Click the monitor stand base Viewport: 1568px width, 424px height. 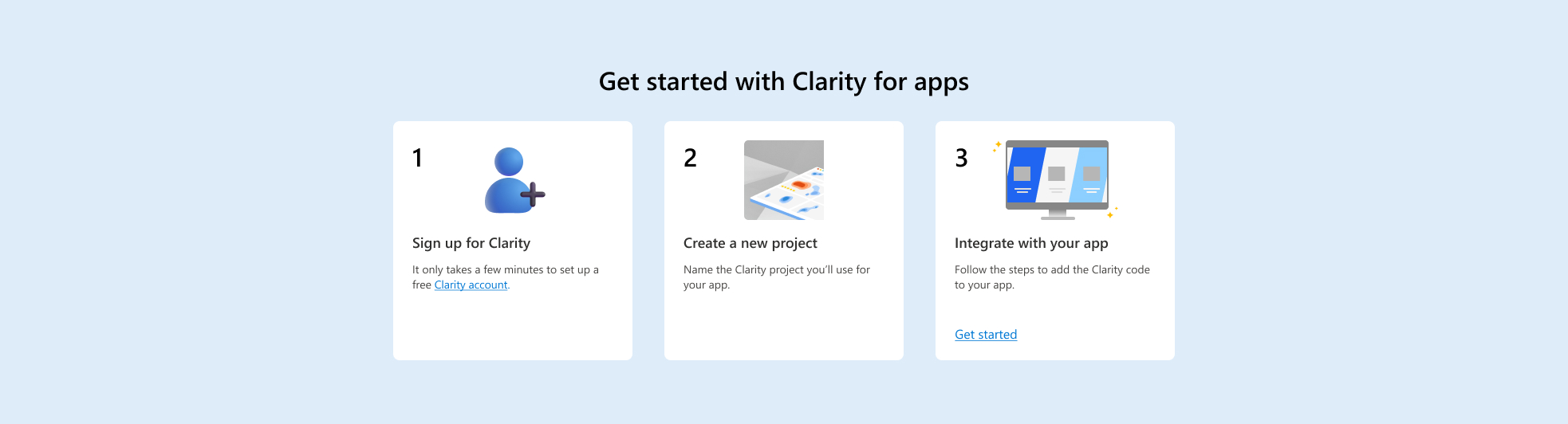[1058, 218]
